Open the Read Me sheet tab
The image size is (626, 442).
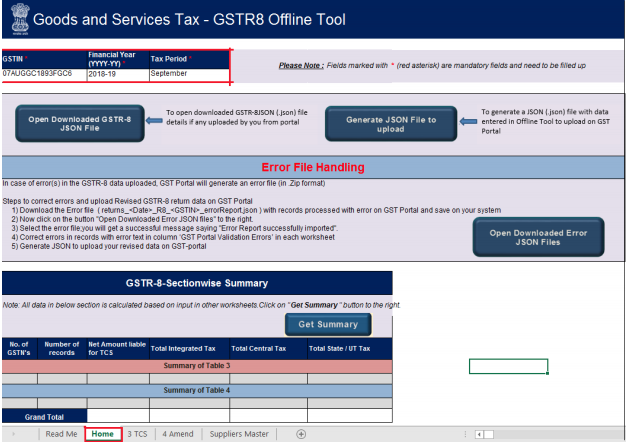click(61, 434)
